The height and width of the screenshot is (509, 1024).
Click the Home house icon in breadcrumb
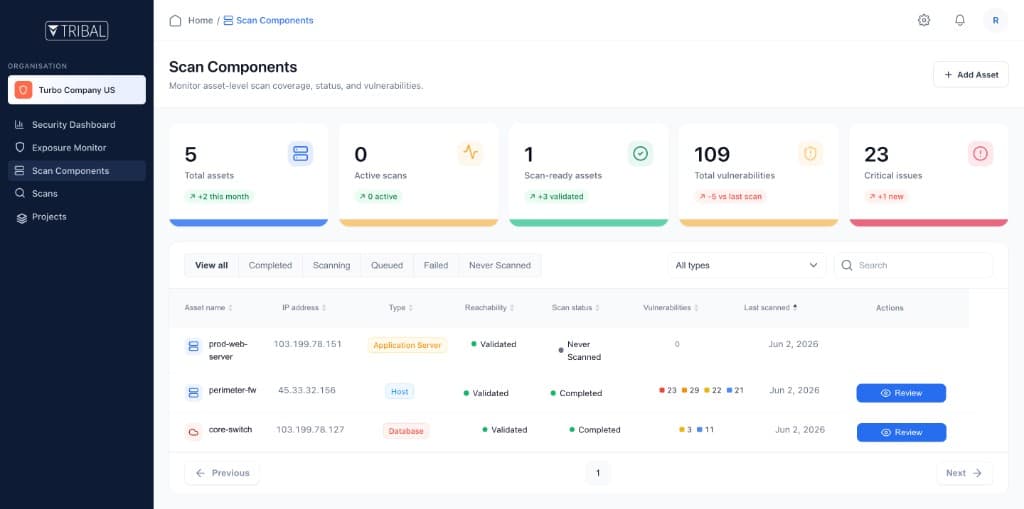tap(175, 20)
